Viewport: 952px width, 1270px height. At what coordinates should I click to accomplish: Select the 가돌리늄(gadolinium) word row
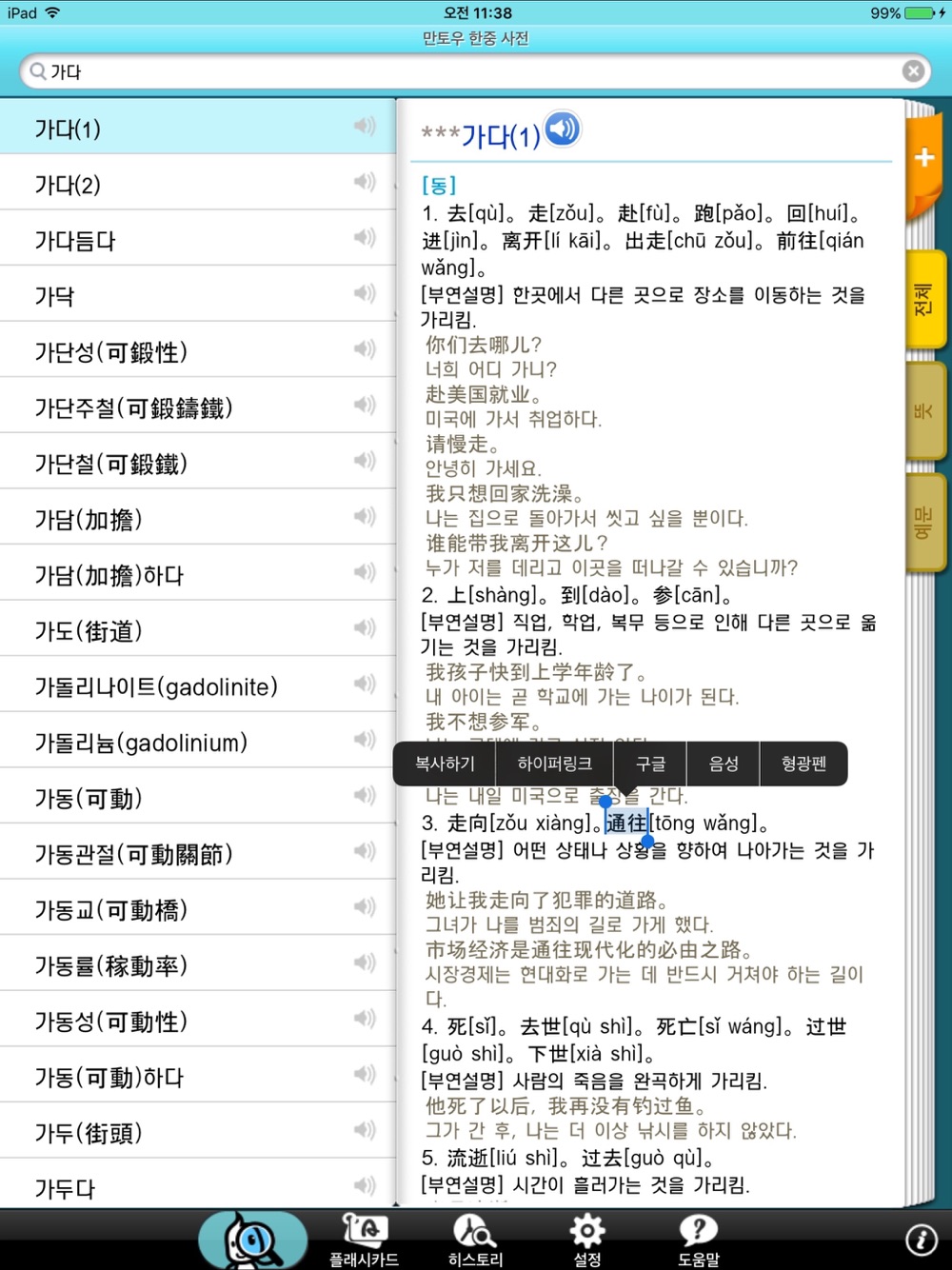[198, 741]
